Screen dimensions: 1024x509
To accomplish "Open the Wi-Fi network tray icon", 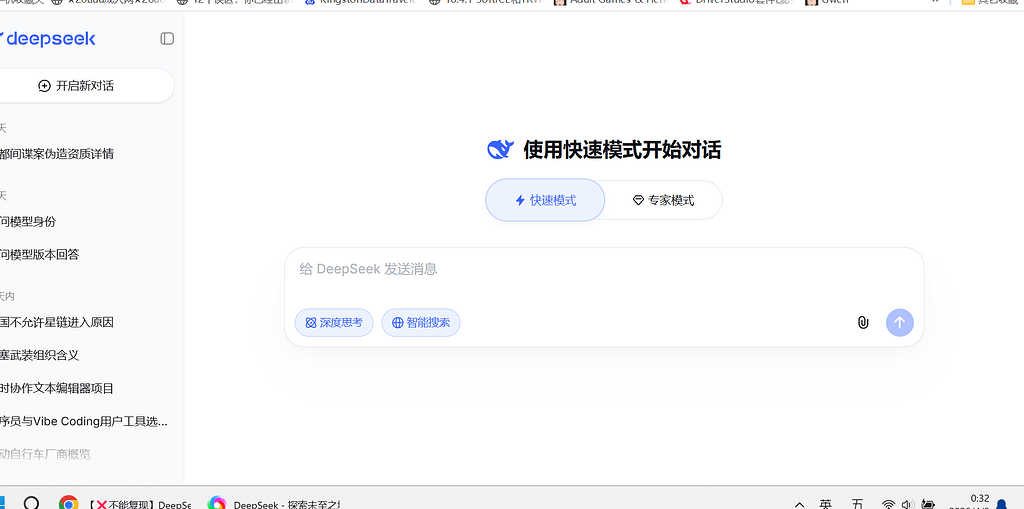I will tap(888, 504).
